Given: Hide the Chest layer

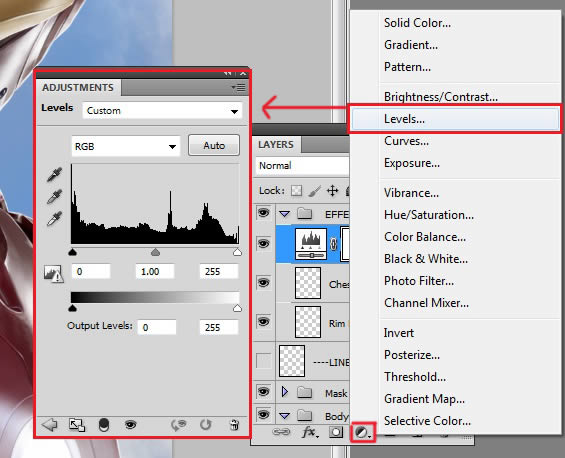Looking at the screenshot, I should pos(264,283).
